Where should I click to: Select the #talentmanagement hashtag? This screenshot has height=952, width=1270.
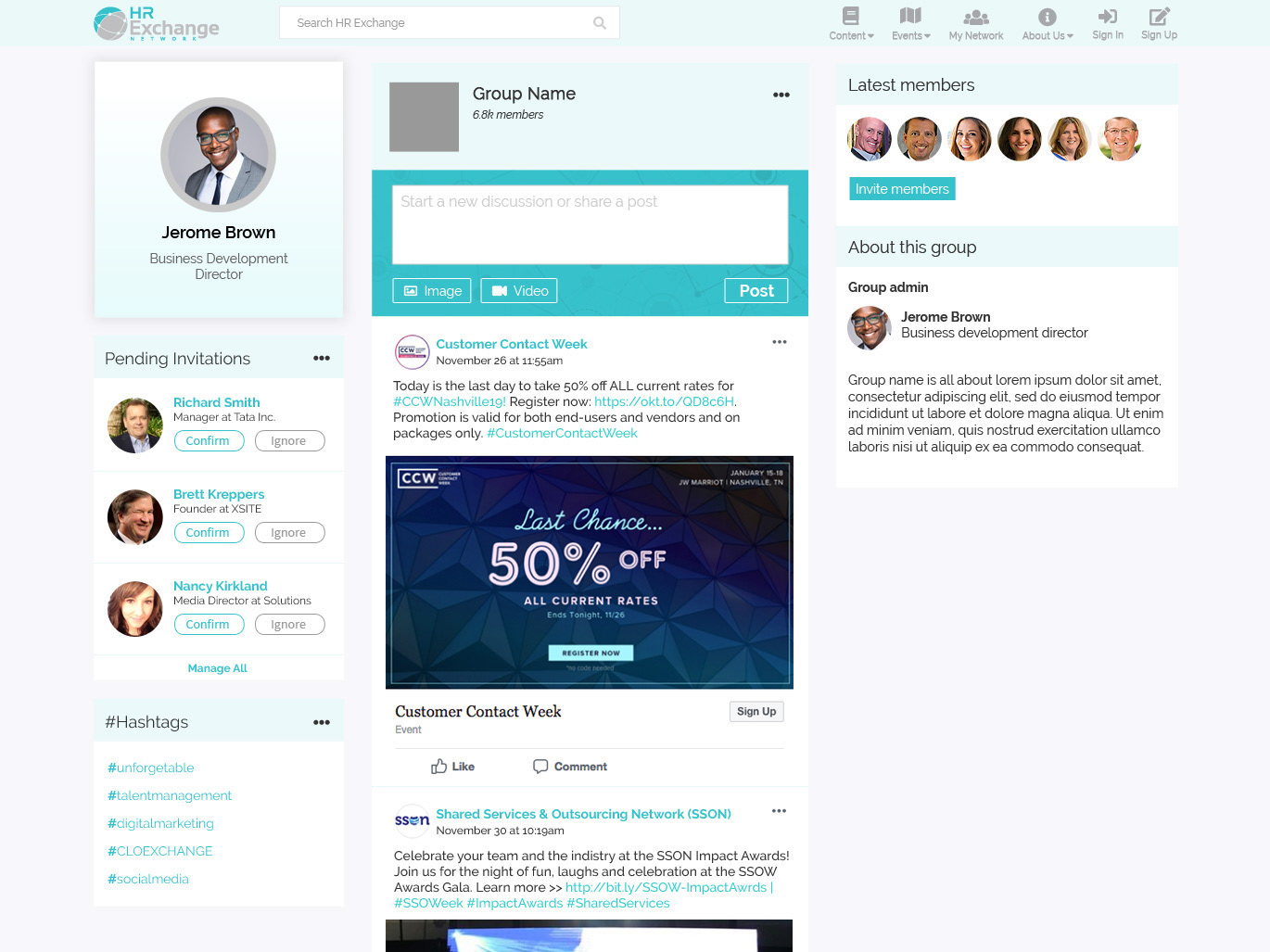[170, 795]
